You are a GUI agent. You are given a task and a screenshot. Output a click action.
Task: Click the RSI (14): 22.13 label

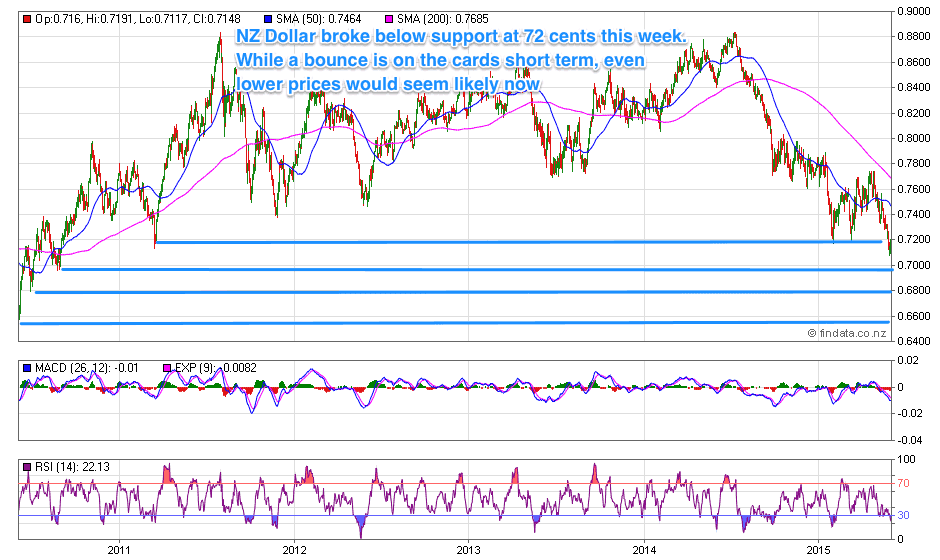(x=72, y=467)
